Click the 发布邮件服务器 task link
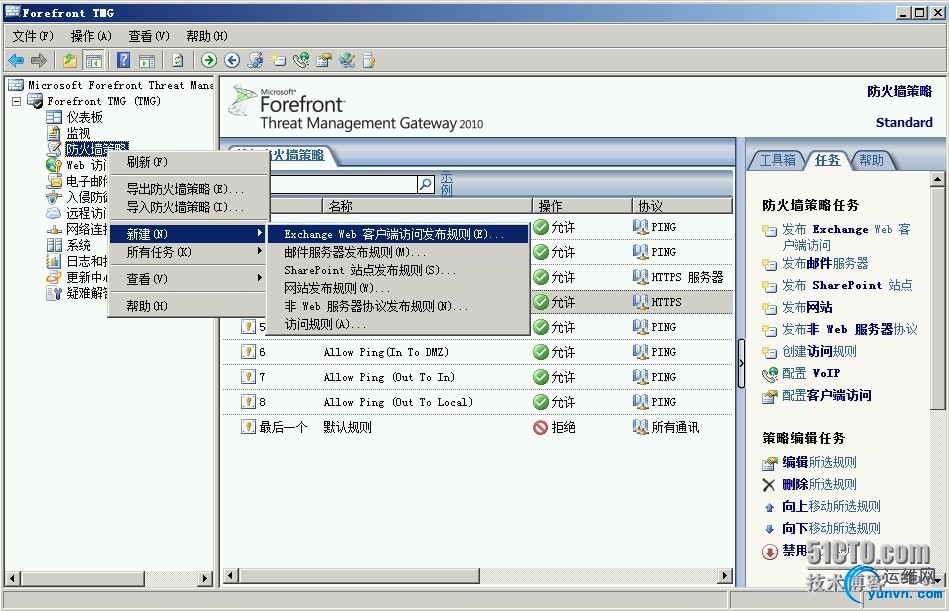The image size is (949, 611). [x=825, y=263]
